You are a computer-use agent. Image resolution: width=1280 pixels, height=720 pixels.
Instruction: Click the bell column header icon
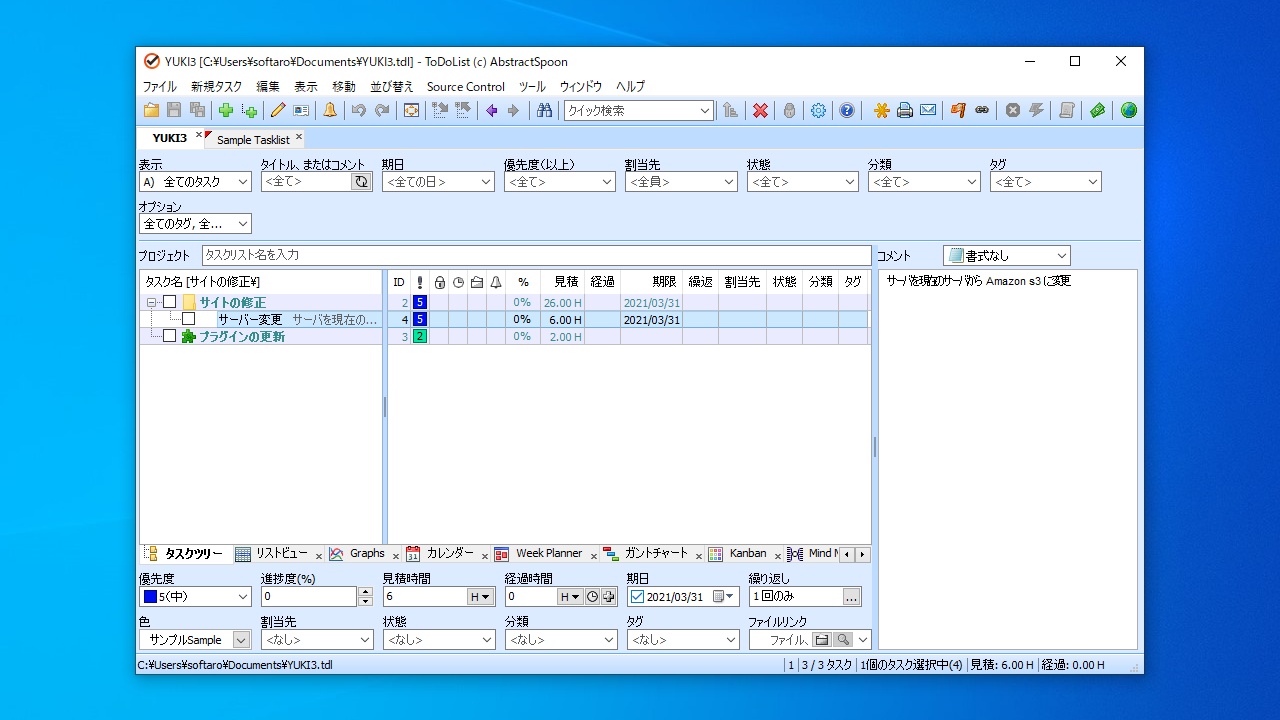(496, 282)
